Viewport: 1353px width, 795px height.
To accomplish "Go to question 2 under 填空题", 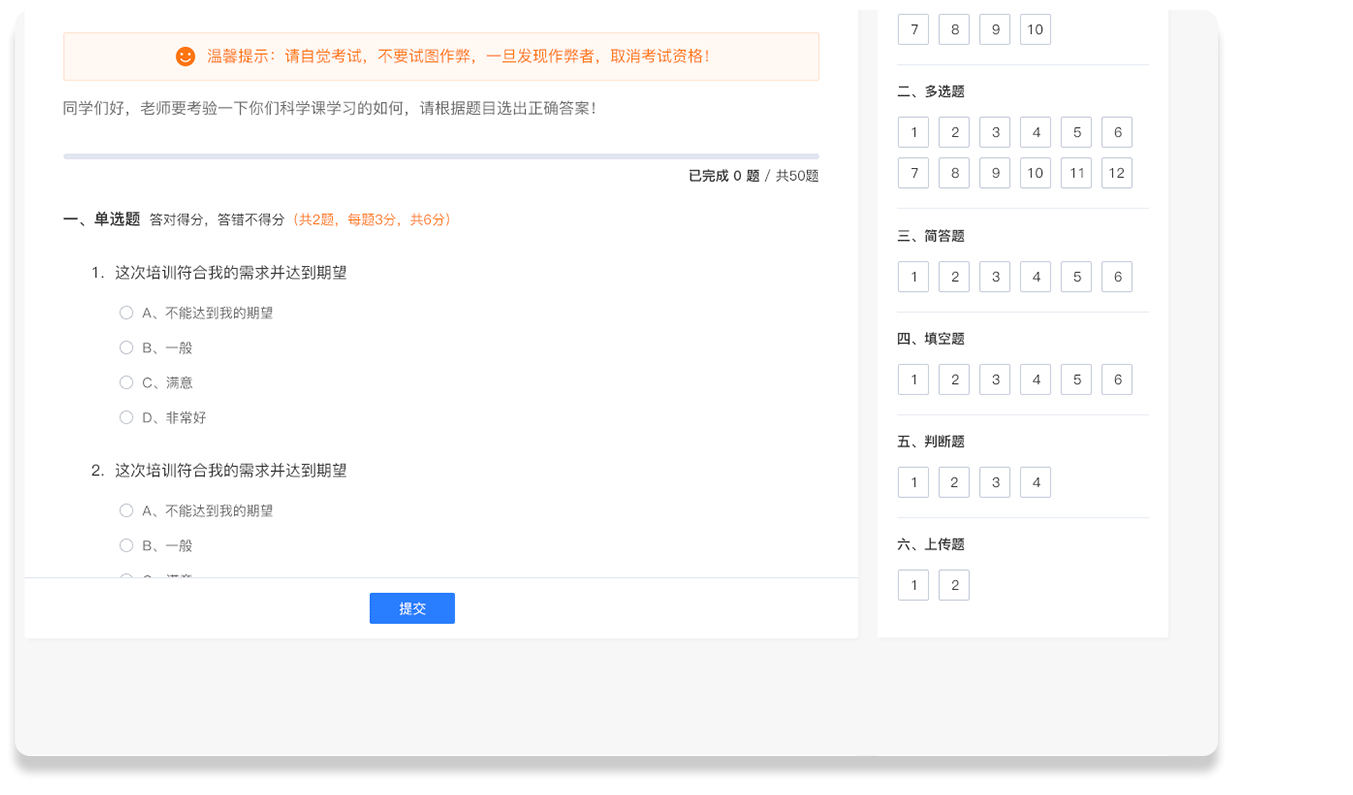I will (x=954, y=380).
